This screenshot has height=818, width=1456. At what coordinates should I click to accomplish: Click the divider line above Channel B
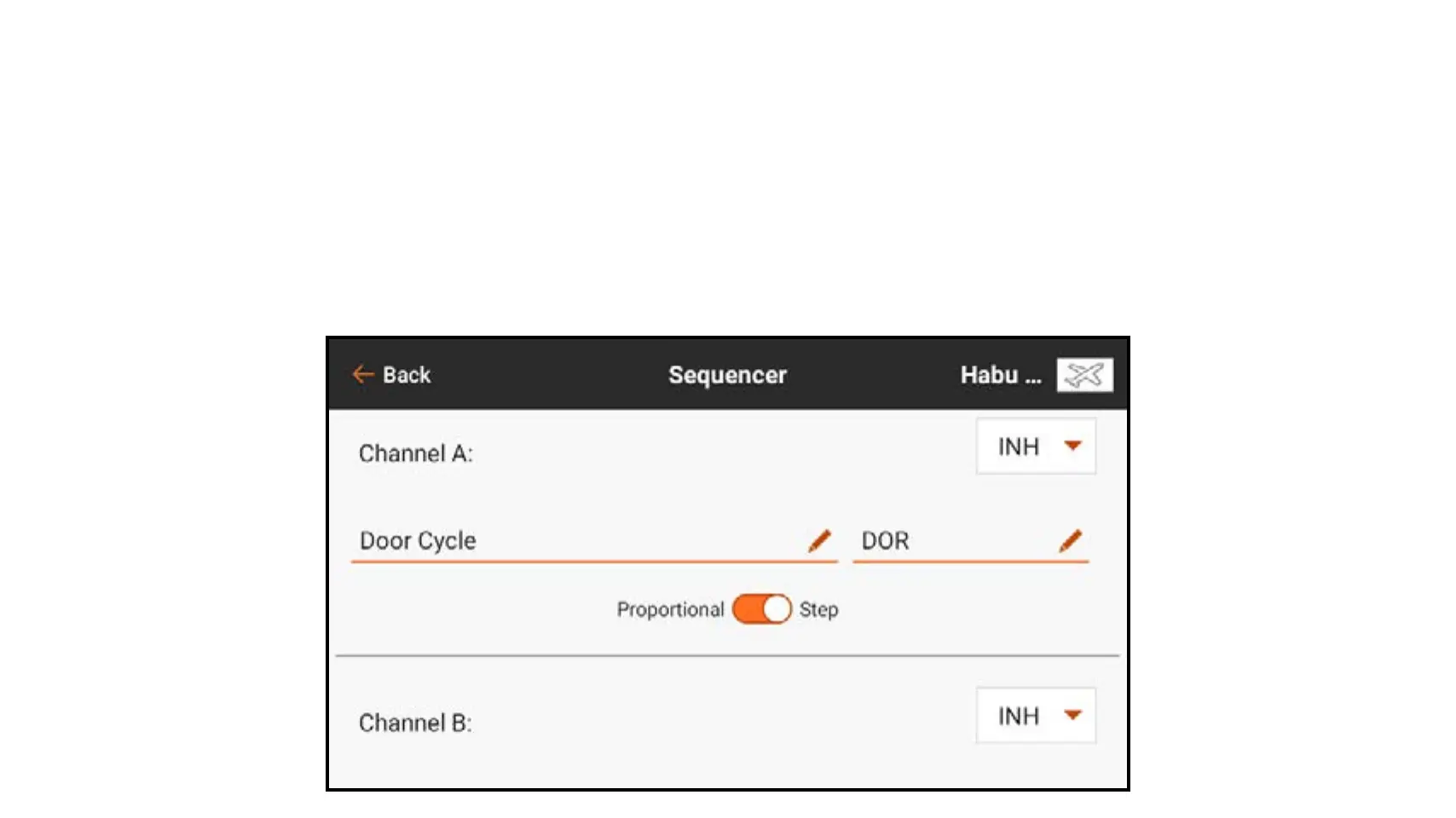point(727,656)
